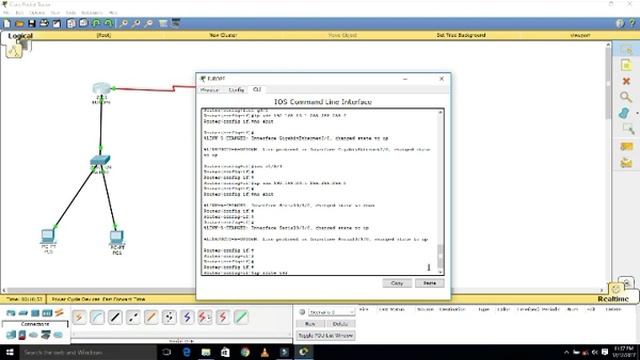640x360 pixels.
Task: Select the Inspect magnifier tool
Action: 626,97
